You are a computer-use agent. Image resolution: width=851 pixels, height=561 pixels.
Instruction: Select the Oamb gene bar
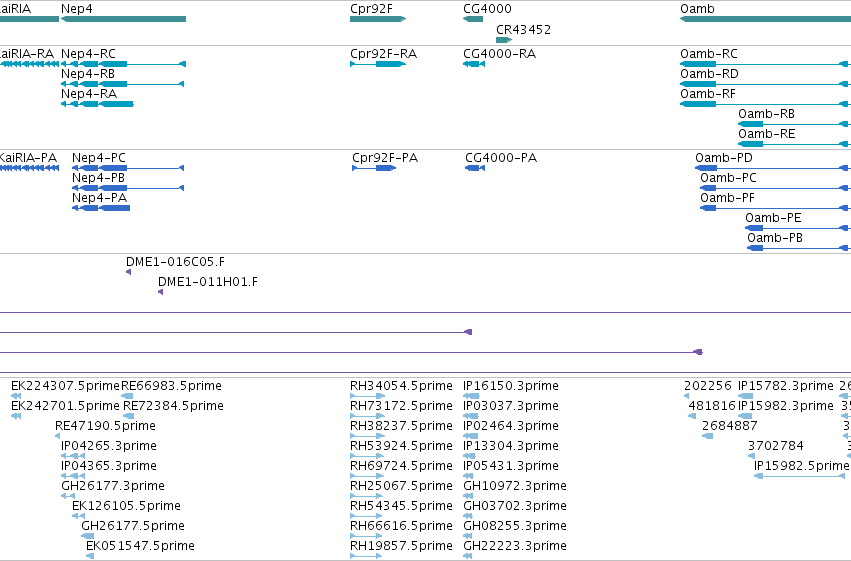point(765,19)
